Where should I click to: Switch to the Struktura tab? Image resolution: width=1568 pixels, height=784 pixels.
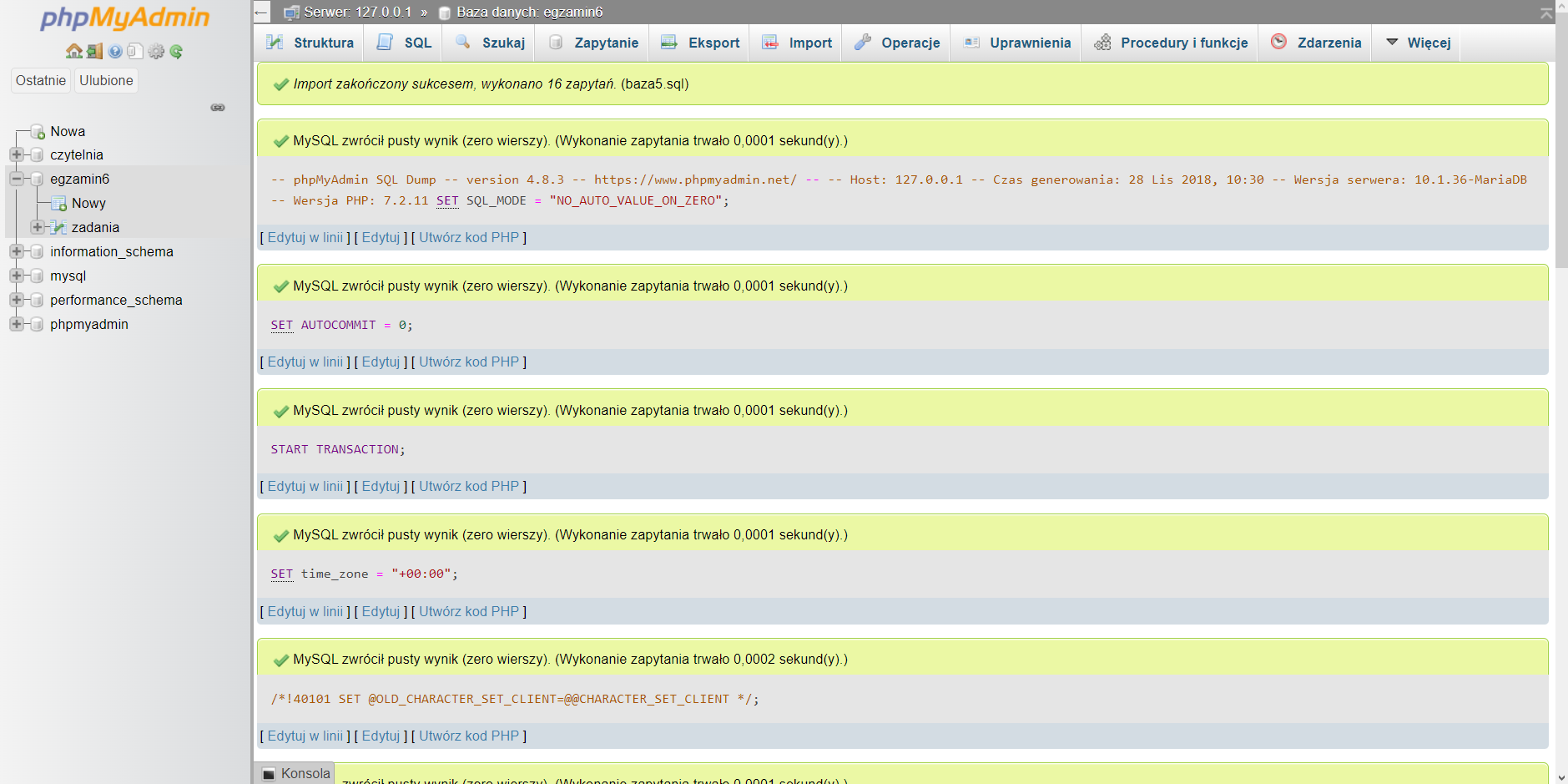(x=310, y=43)
